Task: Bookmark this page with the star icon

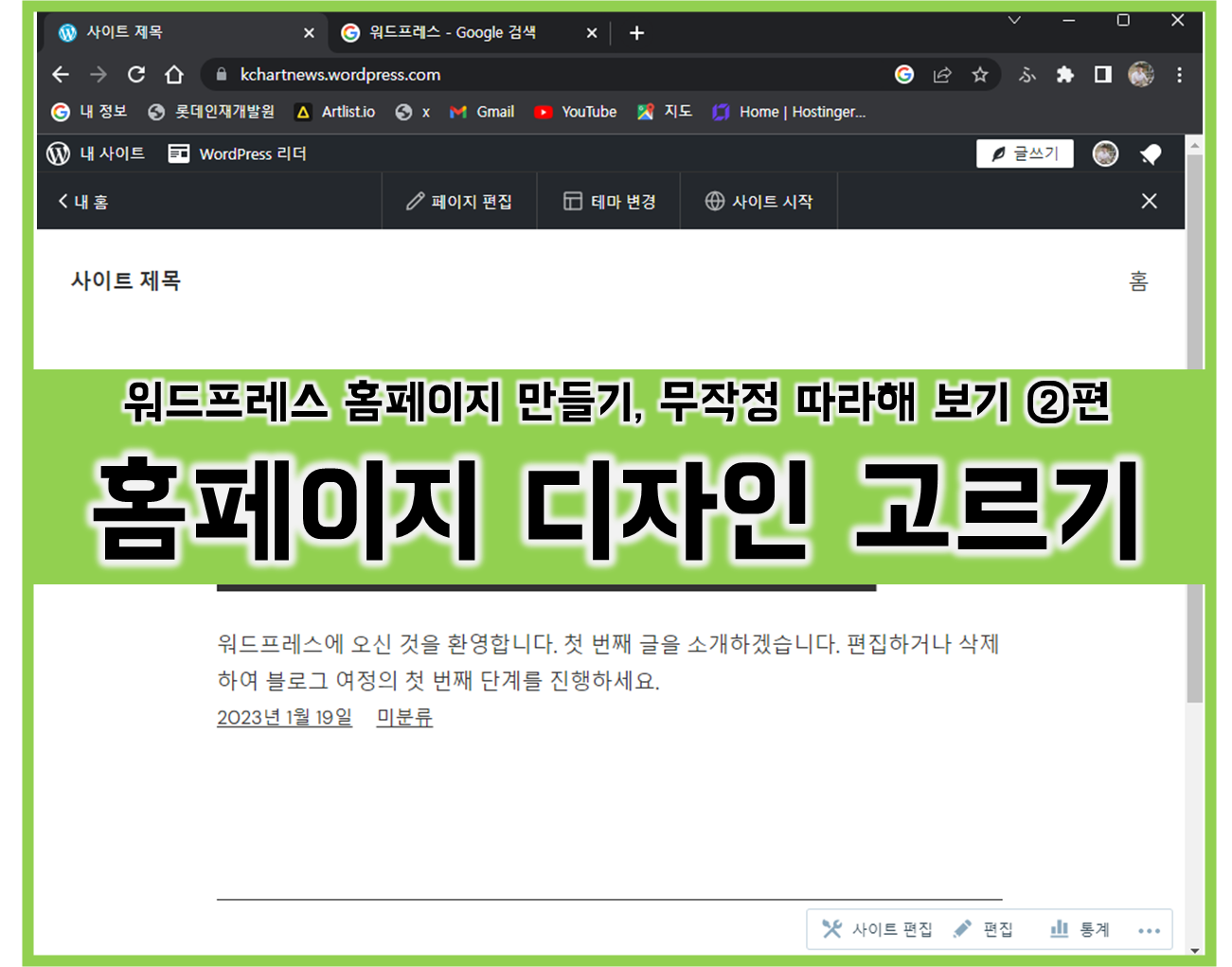Action: 980,74
